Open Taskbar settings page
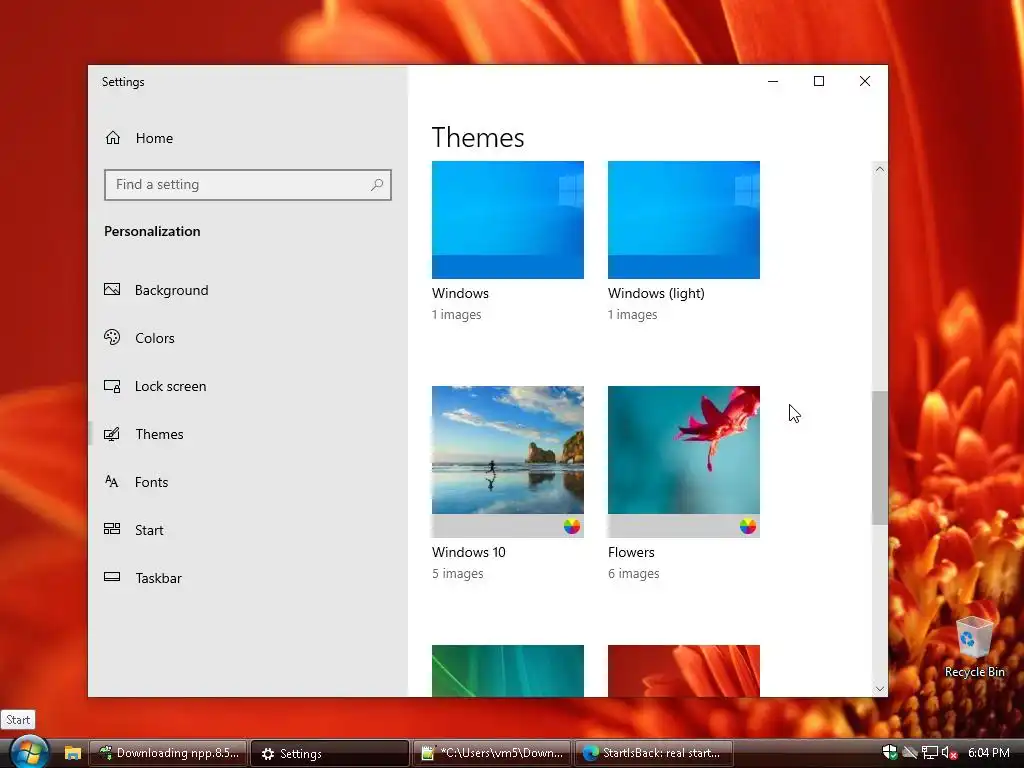Image resolution: width=1024 pixels, height=768 pixels. coord(248,578)
